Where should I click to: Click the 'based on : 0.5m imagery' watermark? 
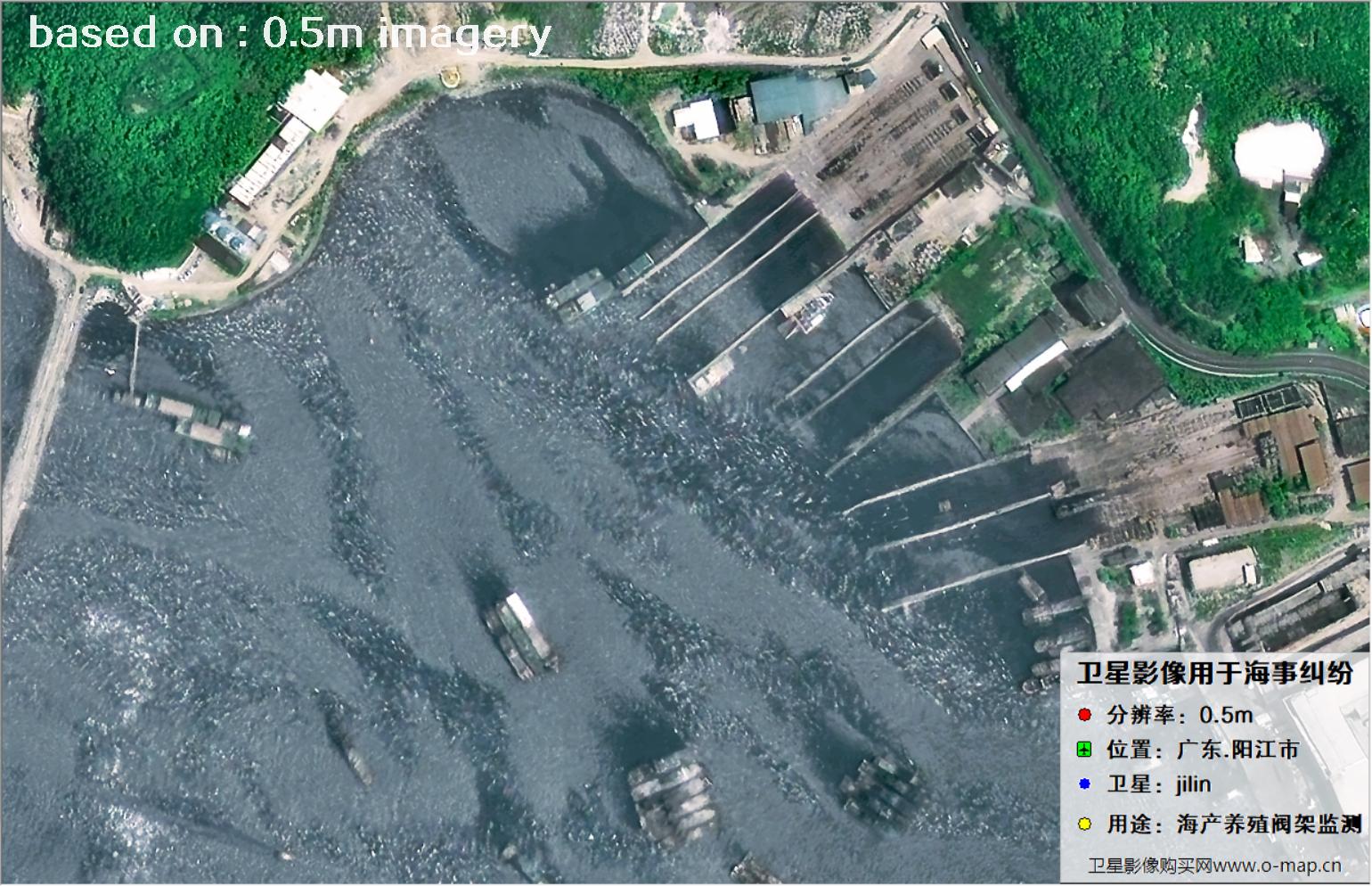click(290, 34)
